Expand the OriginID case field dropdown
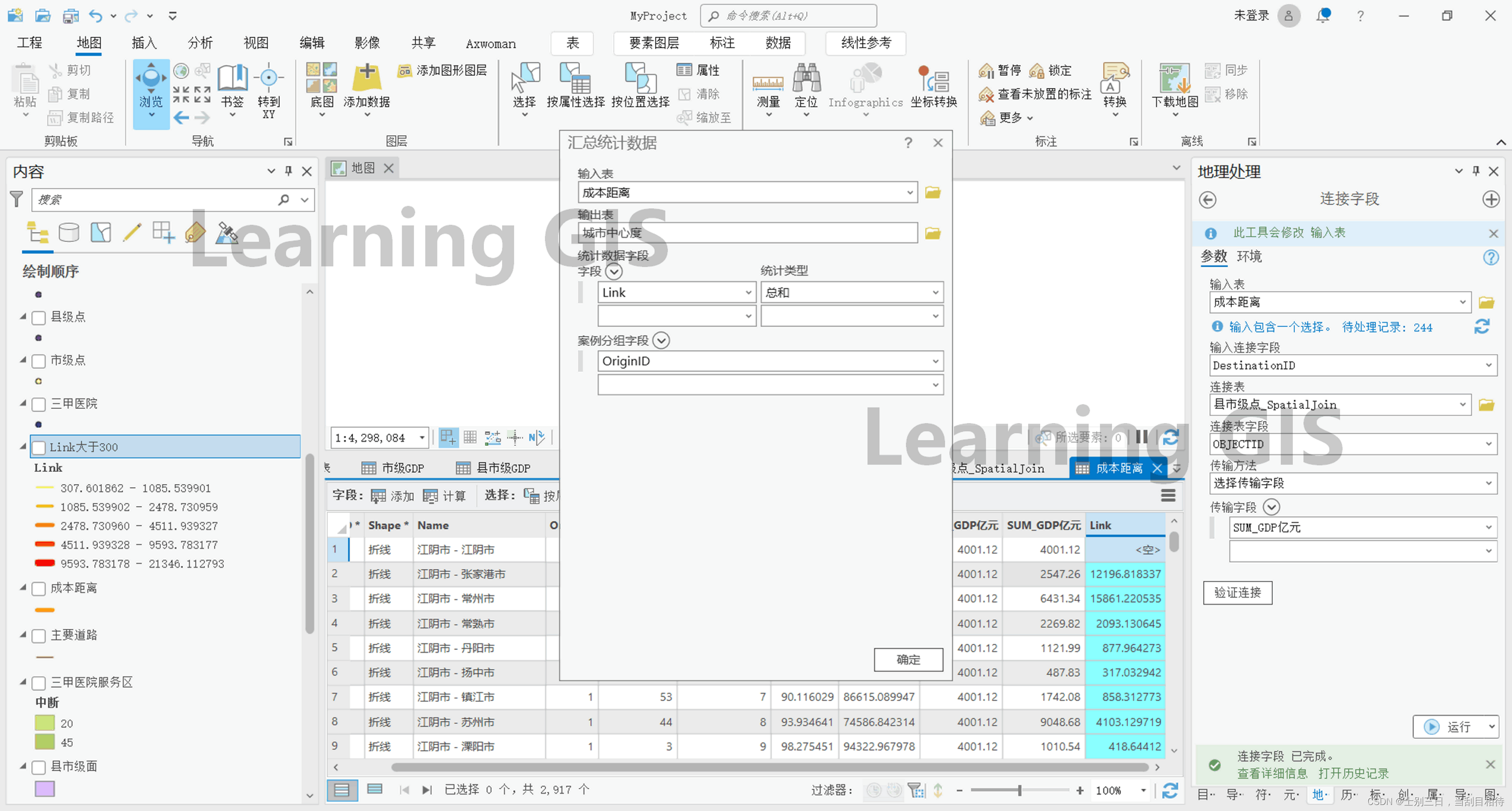This screenshot has width=1512, height=811. tap(935, 361)
